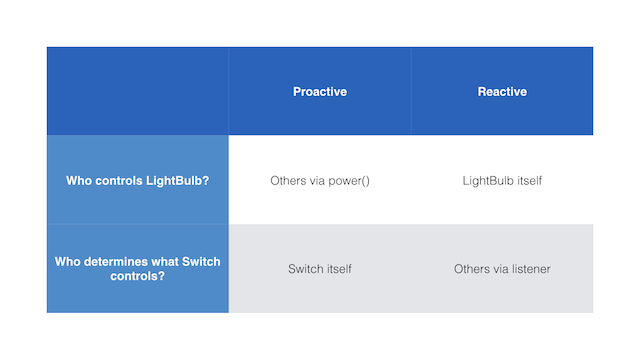The height and width of the screenshot is (360, 640).
Task: Select the "LightBulb itself" cell
Action: [502, 180]
